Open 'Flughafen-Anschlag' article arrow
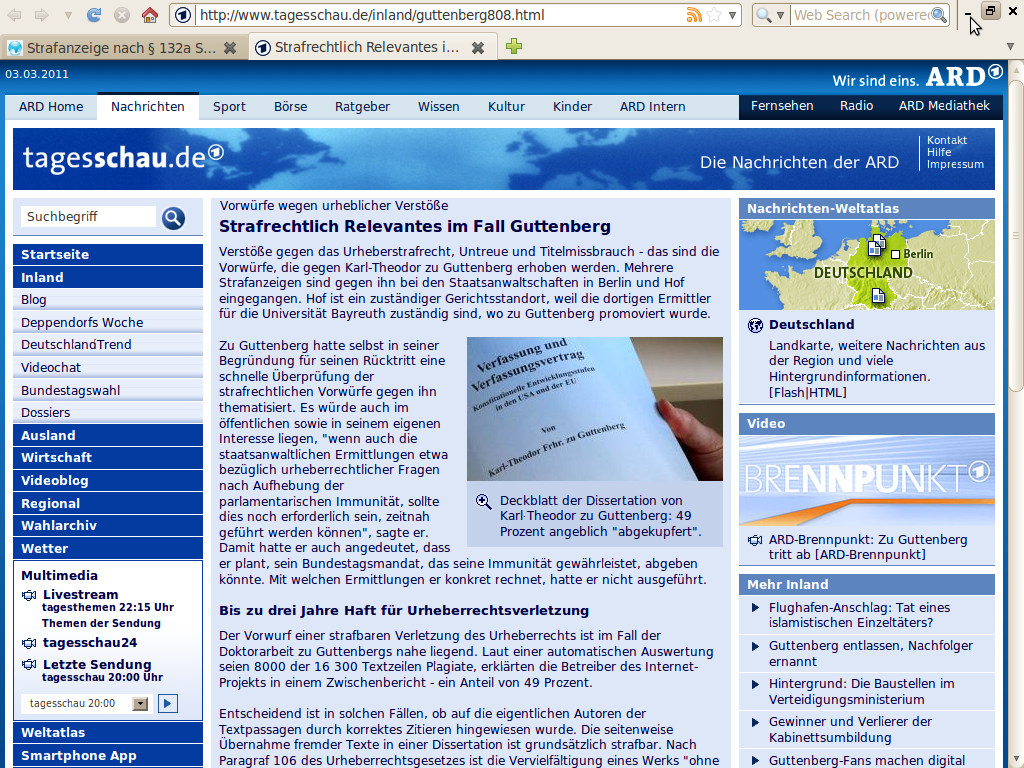Image resolution: width=1024 pixels, height=768 pixels. [x=756, y=607]
